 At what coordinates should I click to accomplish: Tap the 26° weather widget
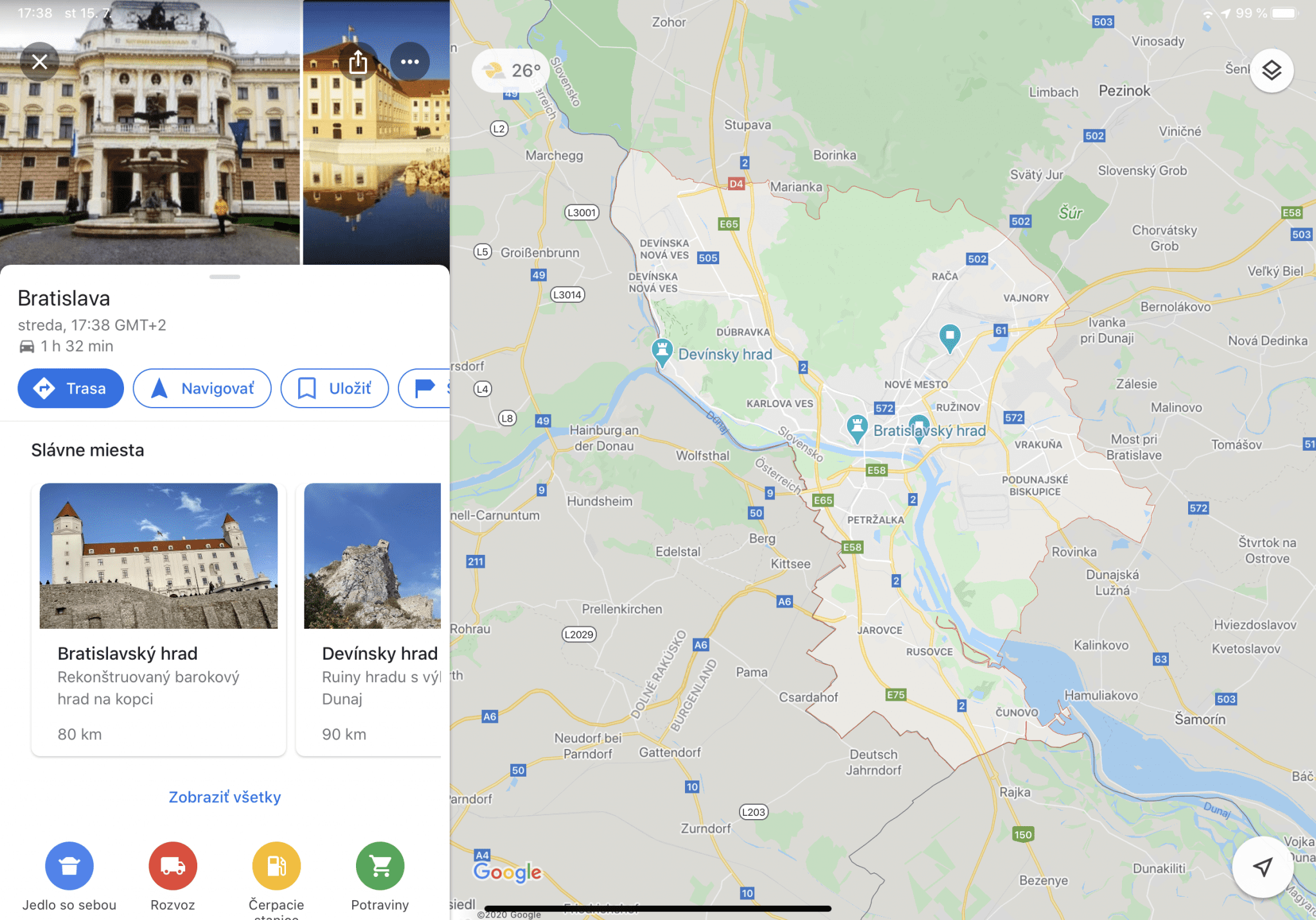[512, 70]
